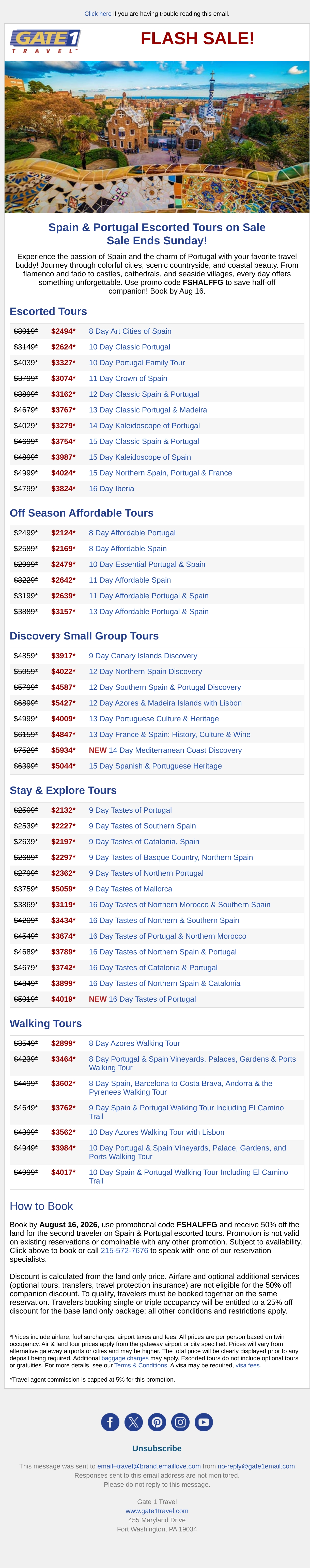Viewport: 310px width, 1568px height.
Task: Visit www.gate1travel.com footer link
Action: point(157,1511)
